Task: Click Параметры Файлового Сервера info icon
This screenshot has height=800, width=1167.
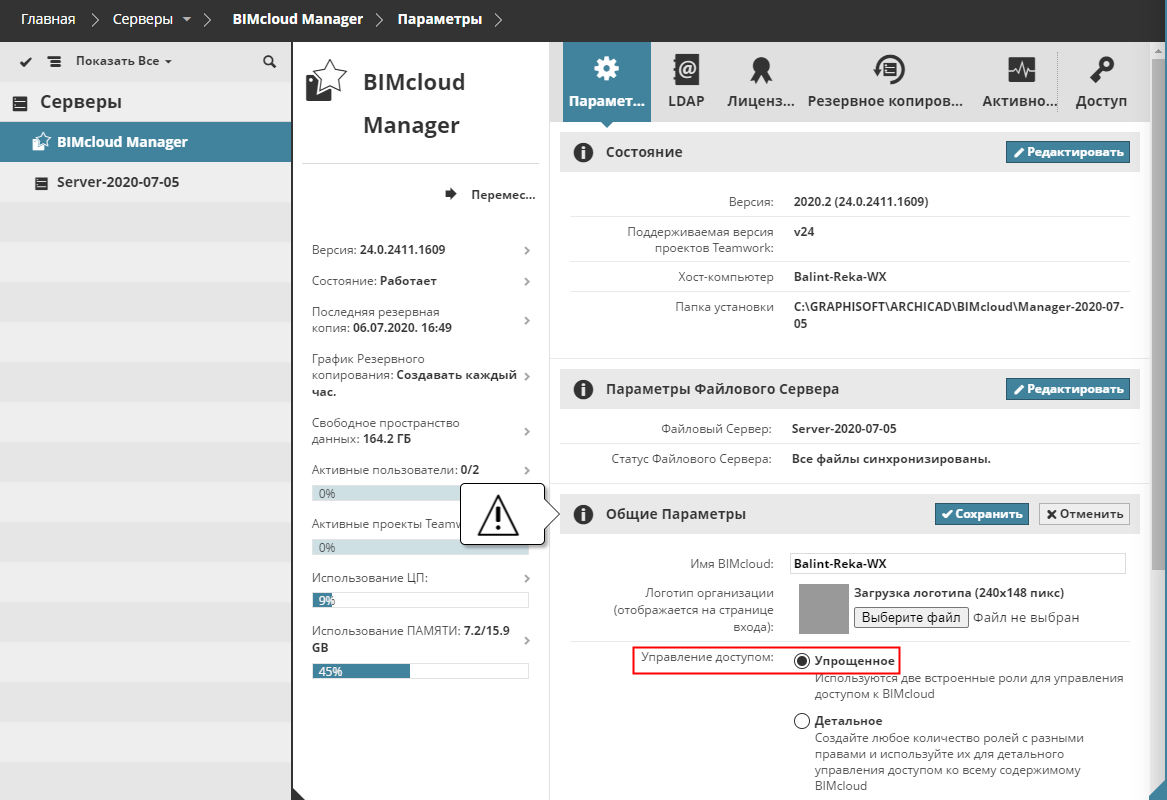Action: (583, 389)
